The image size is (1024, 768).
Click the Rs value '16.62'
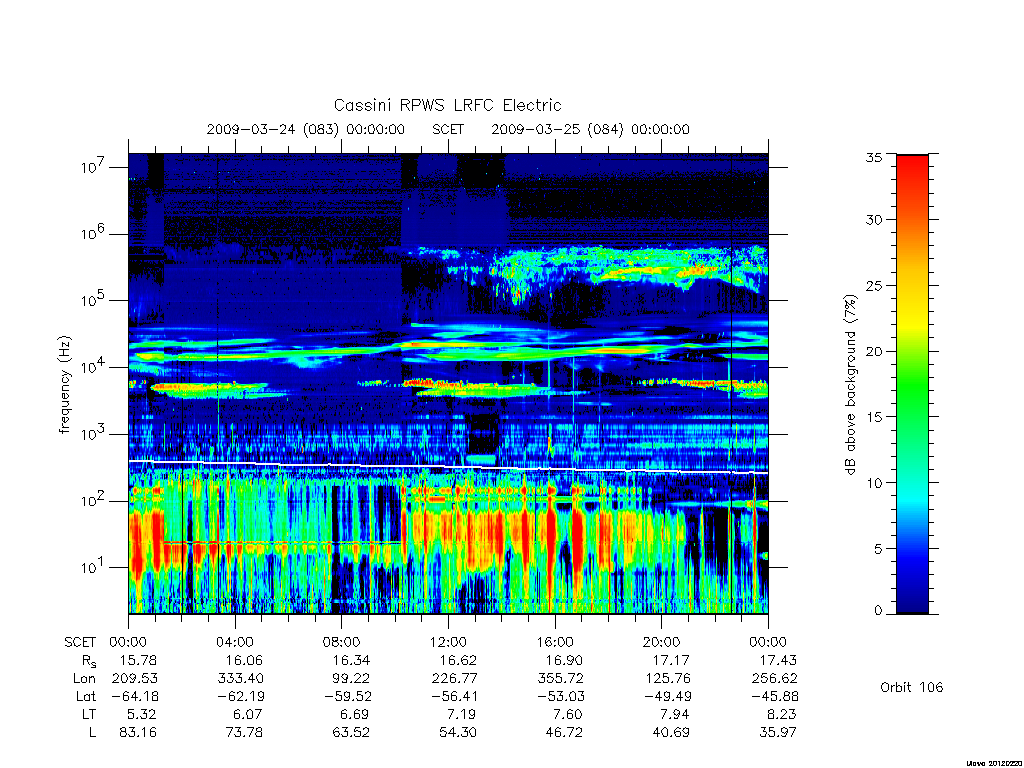458,660
